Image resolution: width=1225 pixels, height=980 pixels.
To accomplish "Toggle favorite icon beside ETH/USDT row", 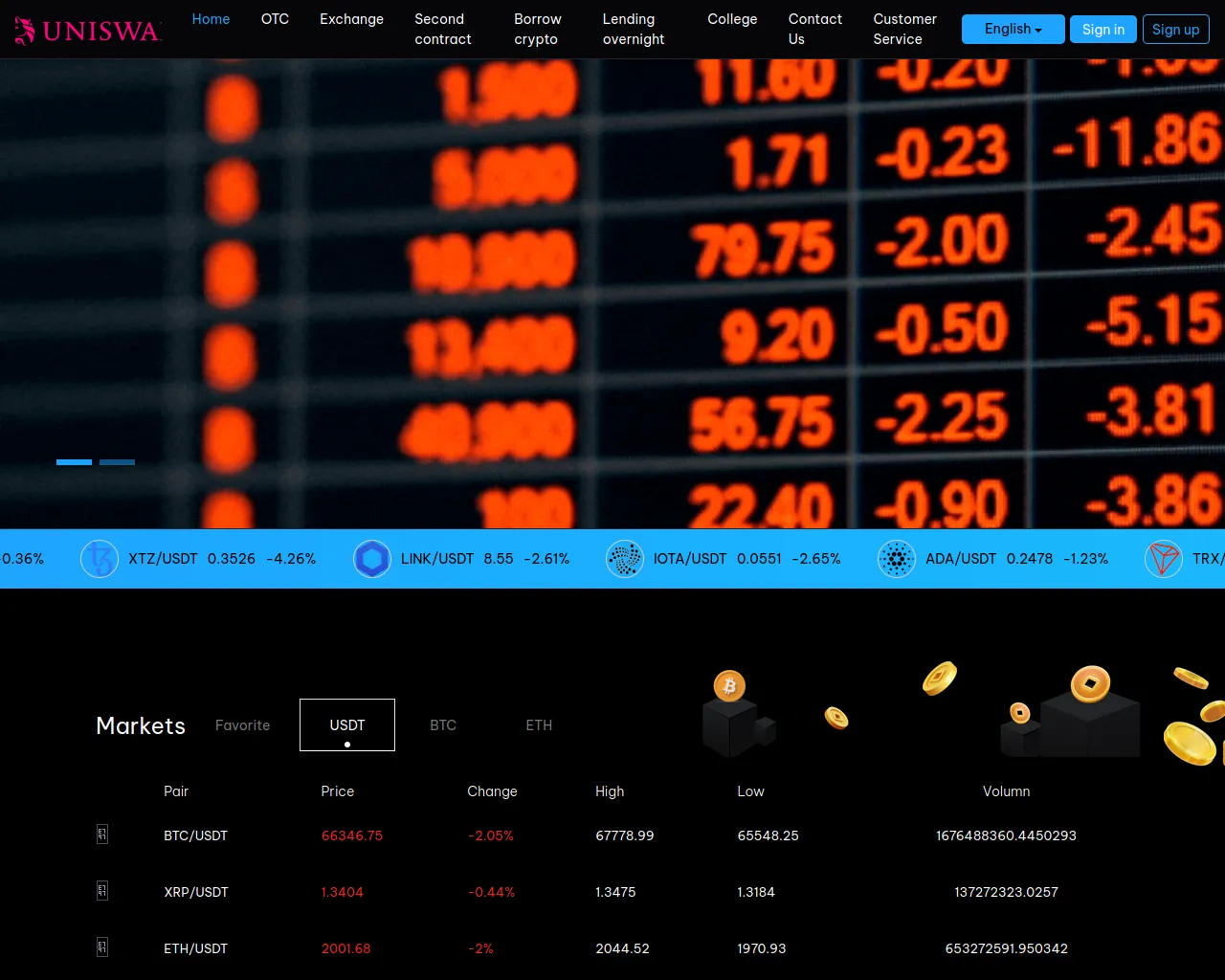I will click(102, 947).
